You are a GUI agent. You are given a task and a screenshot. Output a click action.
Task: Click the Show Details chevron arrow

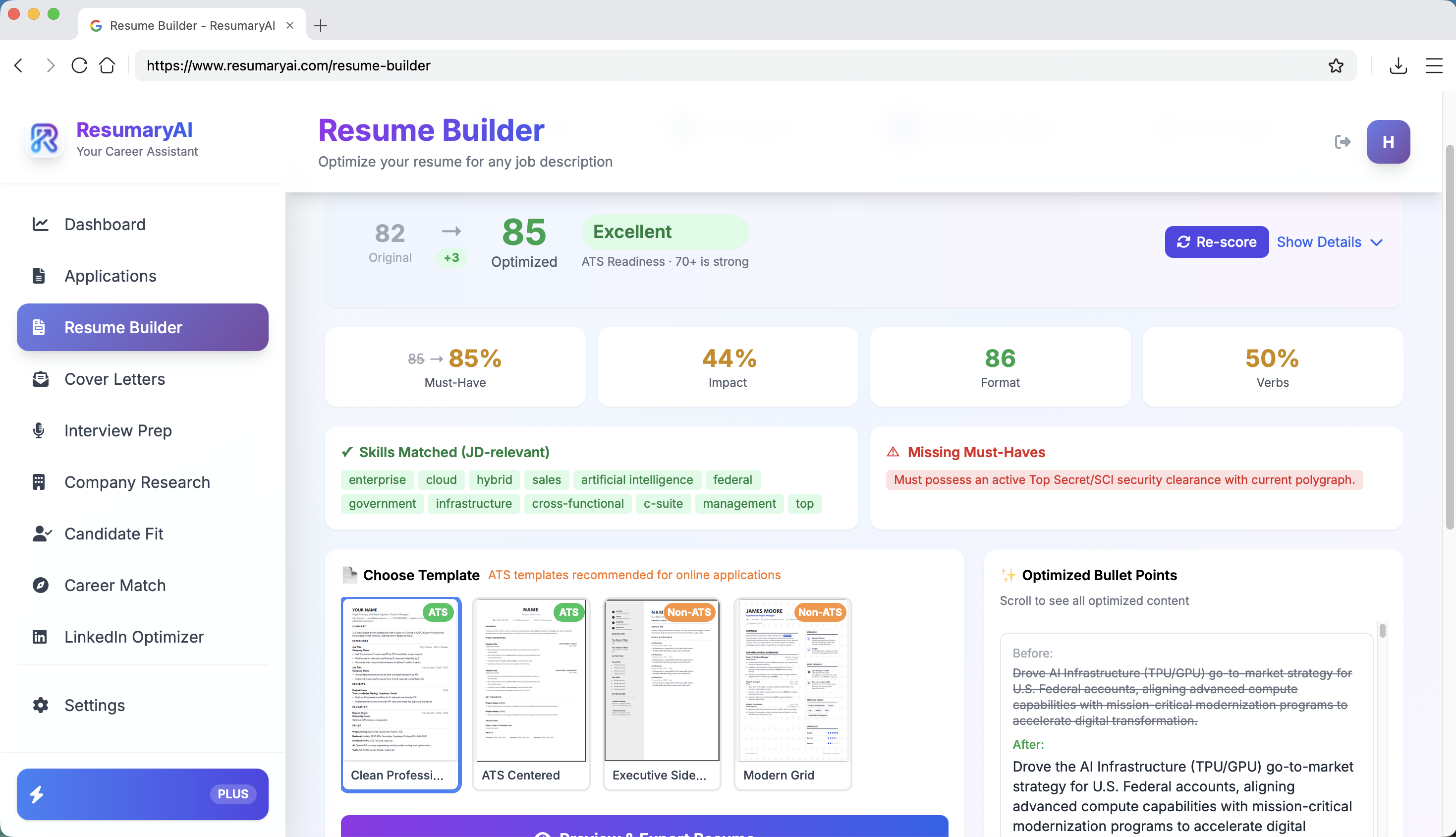coord(1376,242)
